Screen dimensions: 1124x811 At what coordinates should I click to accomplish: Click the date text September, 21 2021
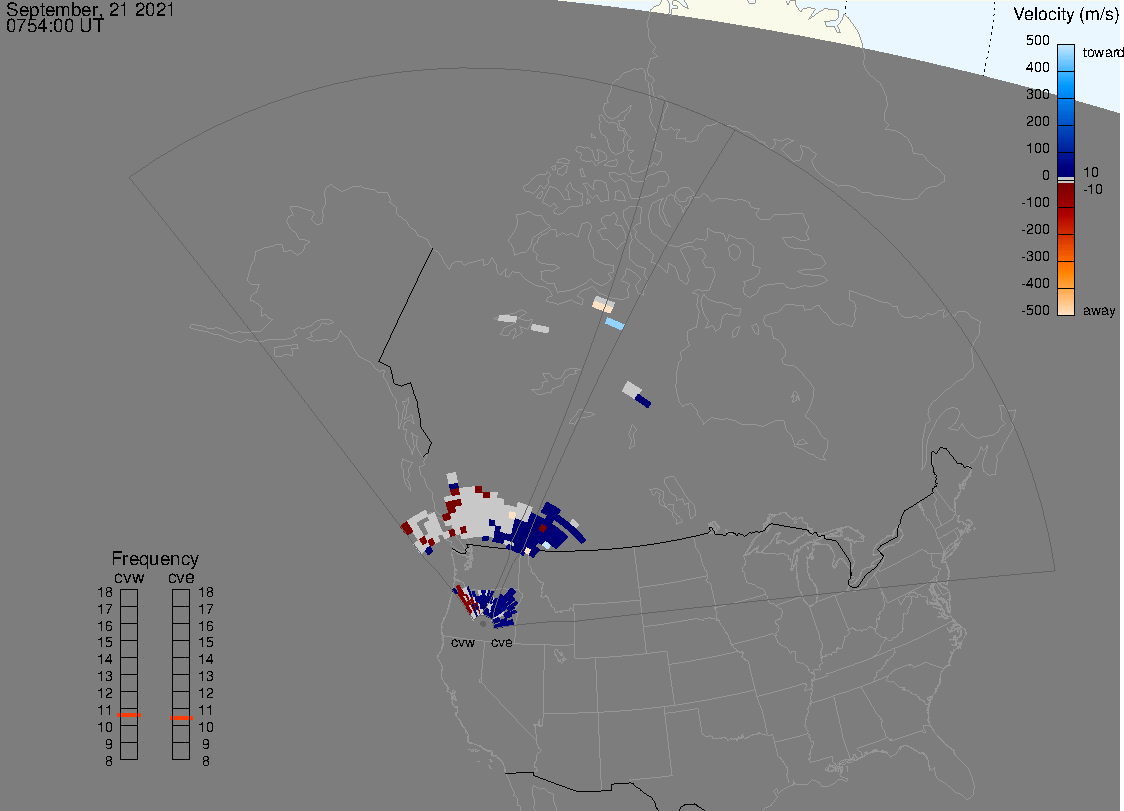pyautogui.click(x=90, y=9)
